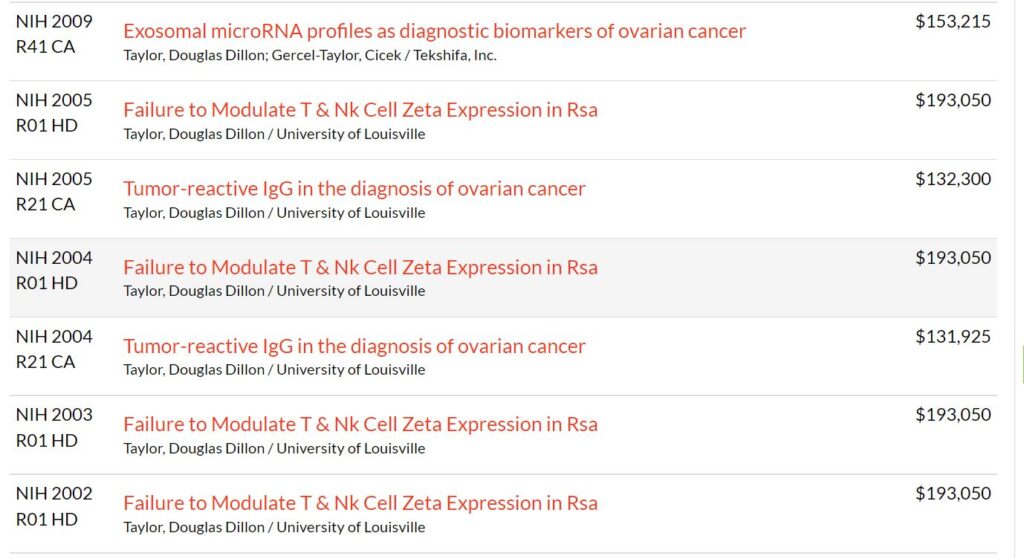This screenshot has width=1024, height=559.
Task: Click the NIH 2003 R01 HD row label
Action: coord(54,428)
